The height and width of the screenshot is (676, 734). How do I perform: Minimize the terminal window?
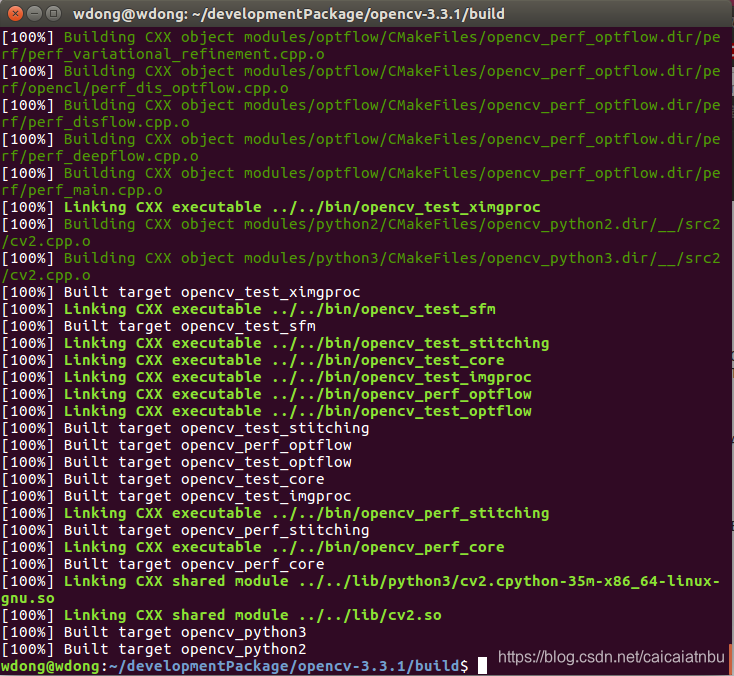tap(35, 14)
